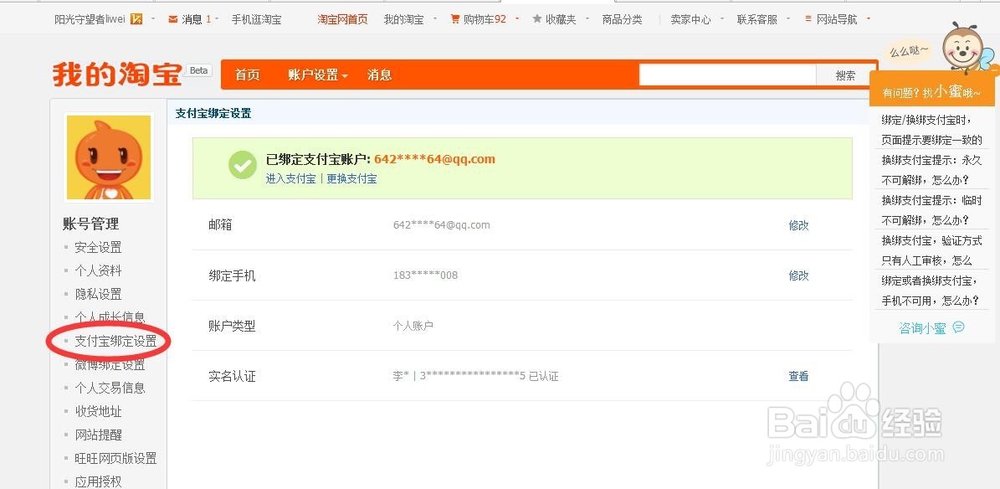Click the 网站导航 list icon
The height and width of the screenshot is (489, 1000).
point(808,19)
